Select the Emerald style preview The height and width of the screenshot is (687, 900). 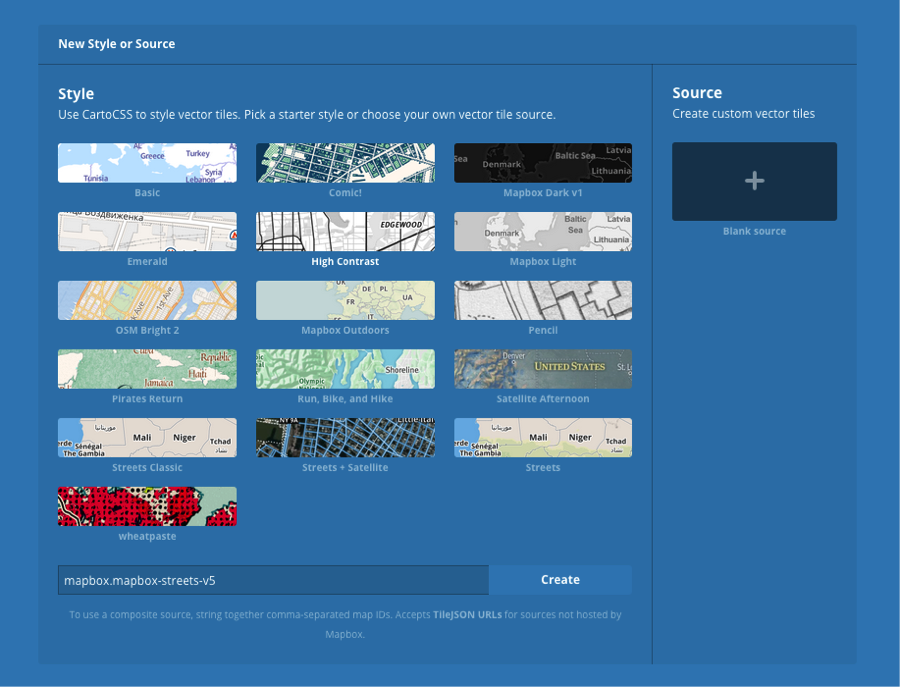click(x=147, y=231)
